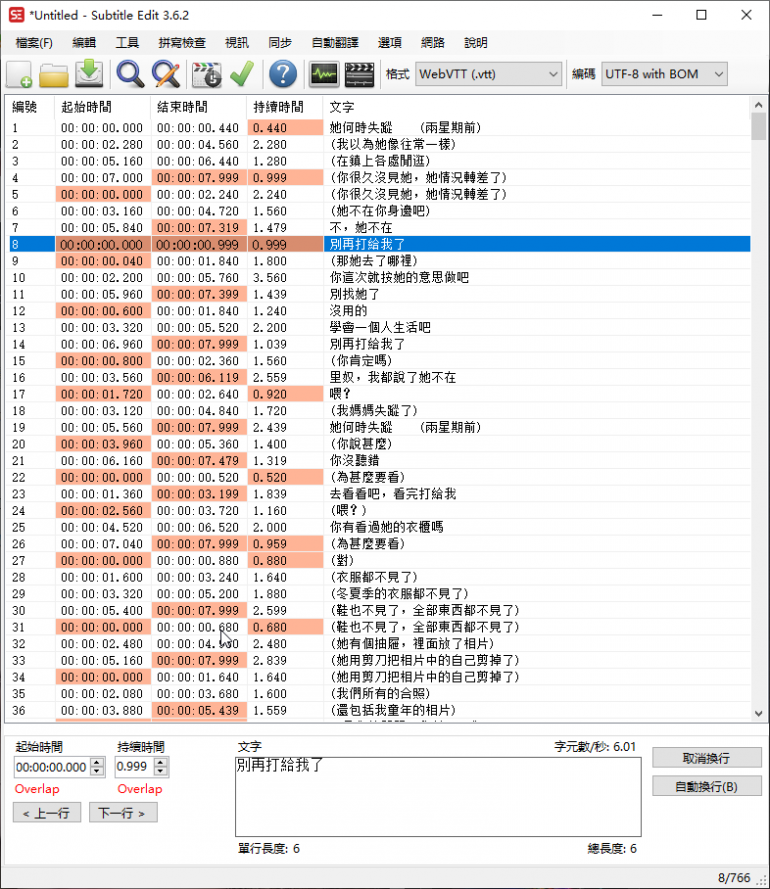Go to previous line with 上一行
The image size is (770, 889).
pyautogui.click(x=47, y=813)
